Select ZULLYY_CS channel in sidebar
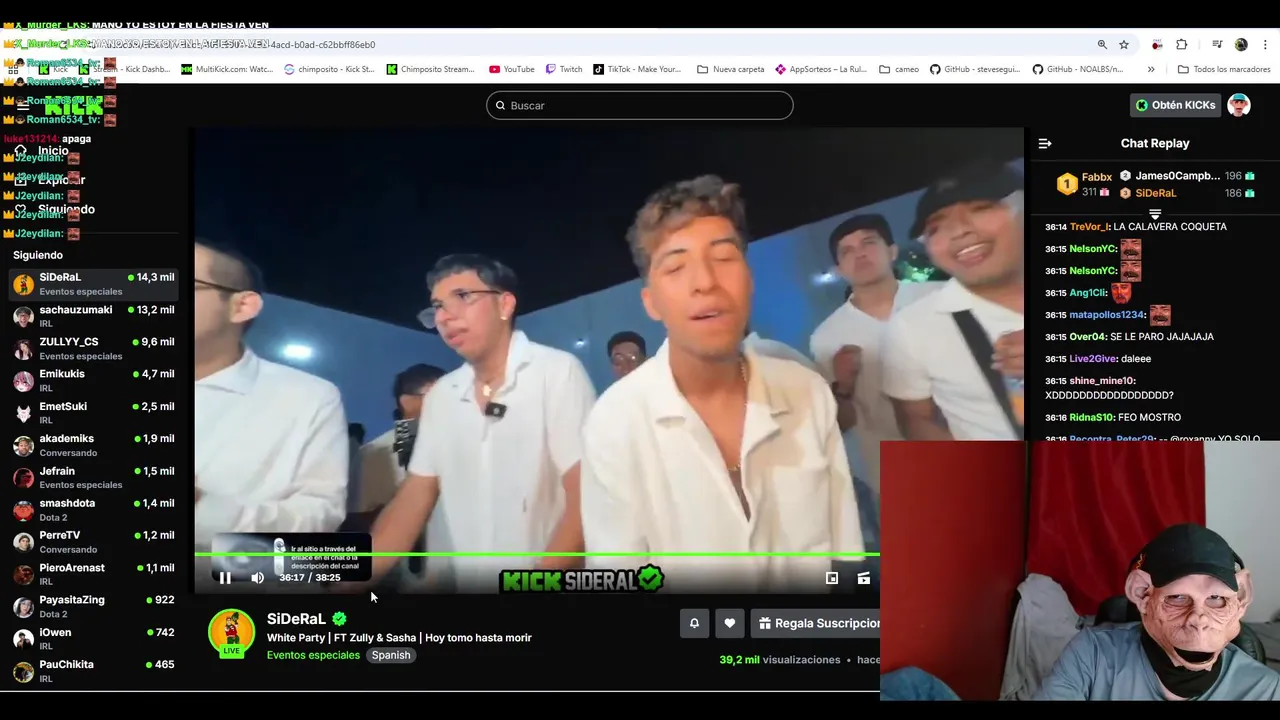Viewport: 1280px width, 720px height. 94,348
